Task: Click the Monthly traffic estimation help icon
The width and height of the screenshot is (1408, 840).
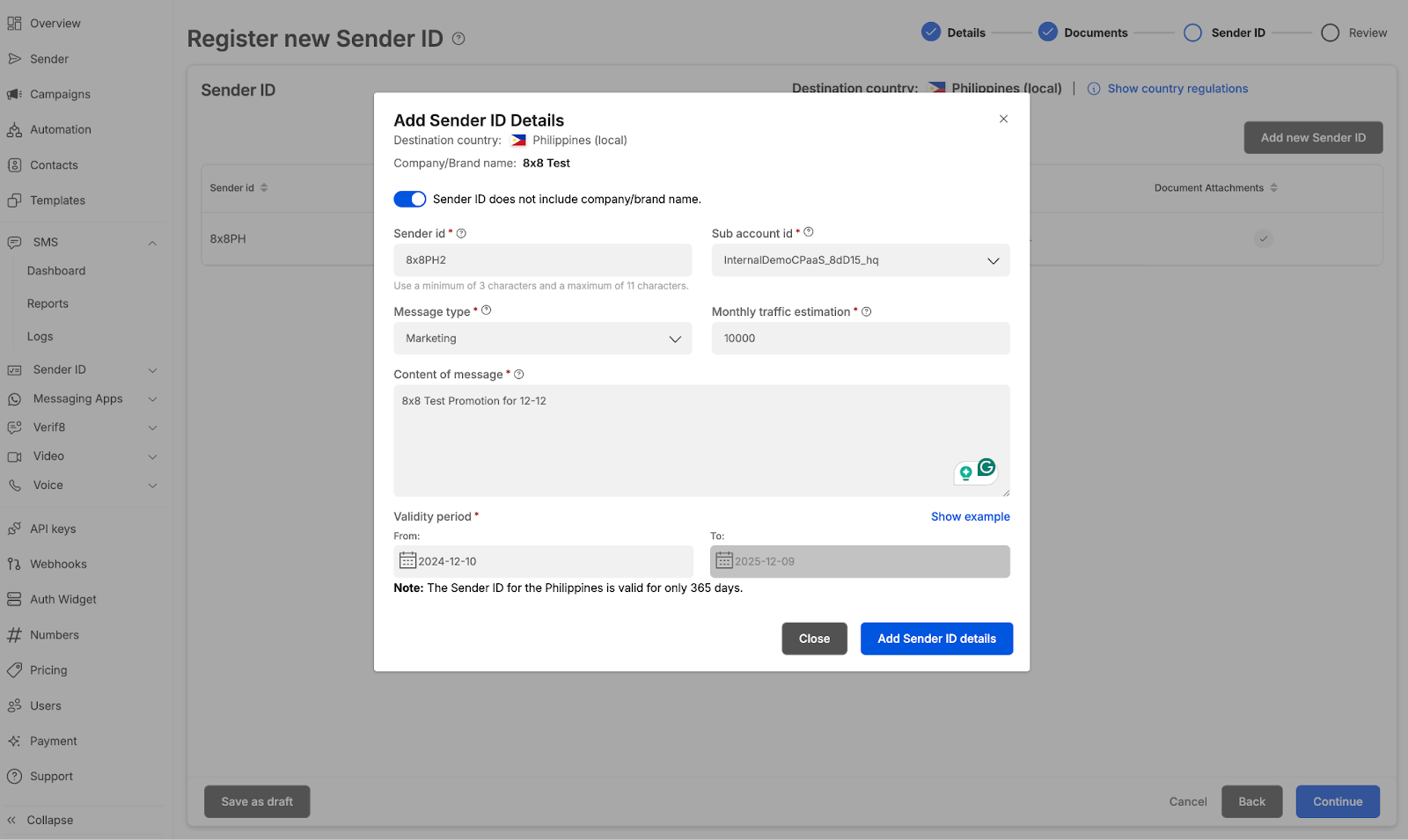Action: coord(867,312)
